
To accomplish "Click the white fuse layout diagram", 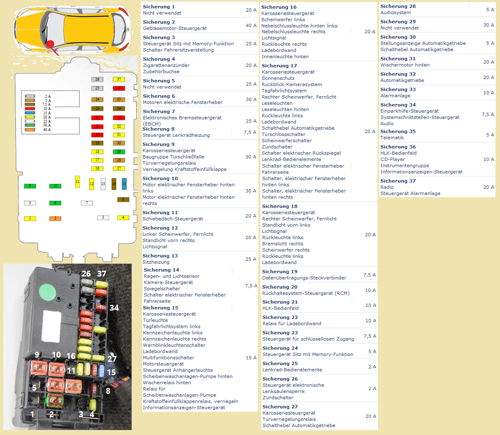I will (x=77, y=160).
